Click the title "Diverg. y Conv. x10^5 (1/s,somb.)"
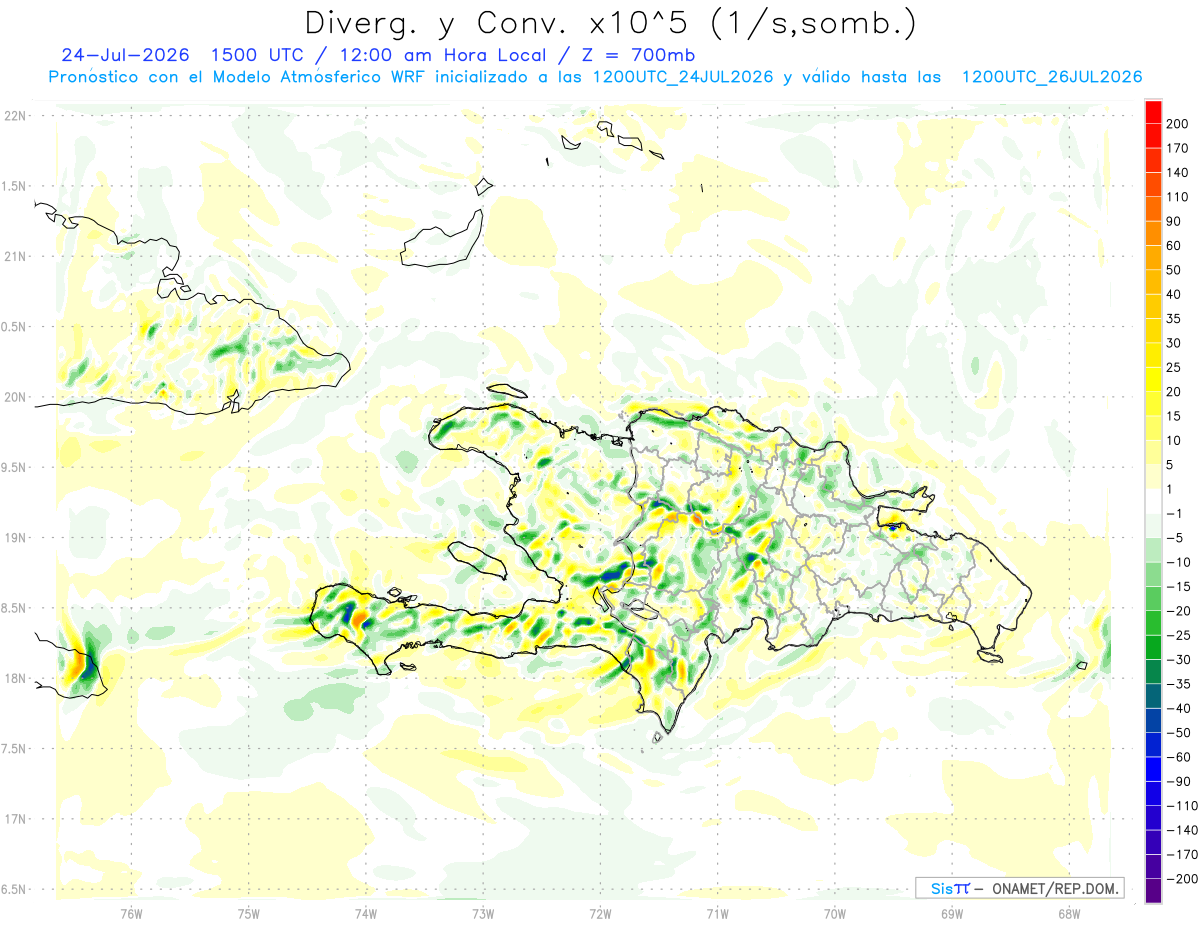 (x=609, y=24)
